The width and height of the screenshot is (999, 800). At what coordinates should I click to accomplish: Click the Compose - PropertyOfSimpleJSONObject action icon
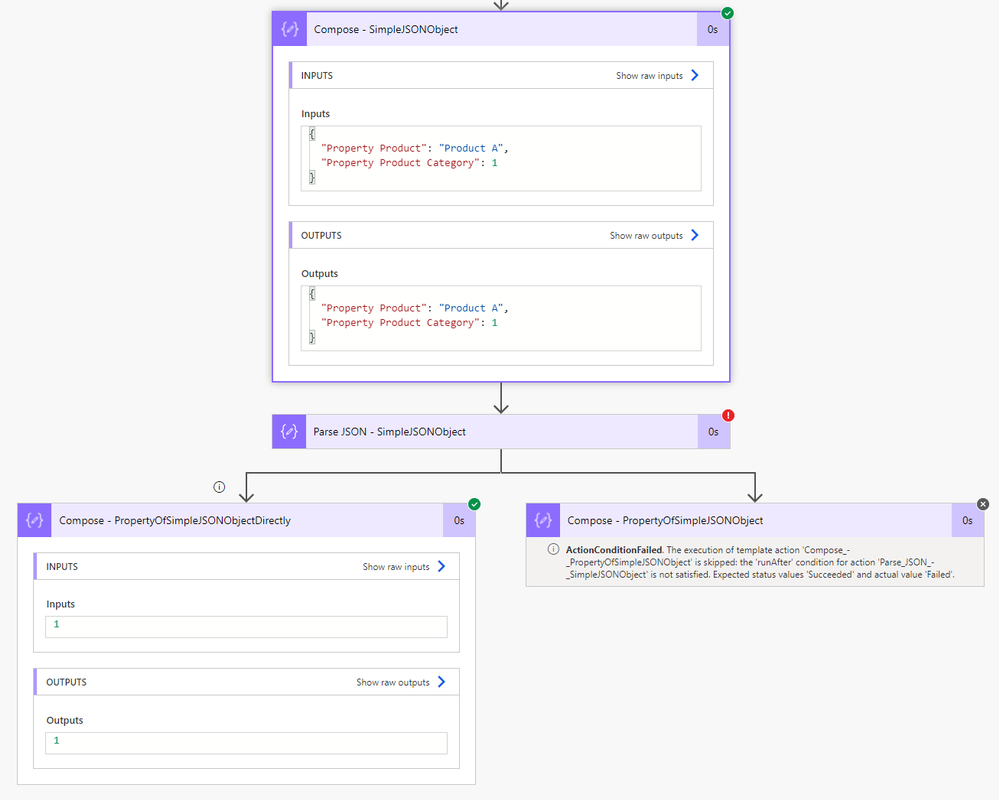click(x=543, y=520)
